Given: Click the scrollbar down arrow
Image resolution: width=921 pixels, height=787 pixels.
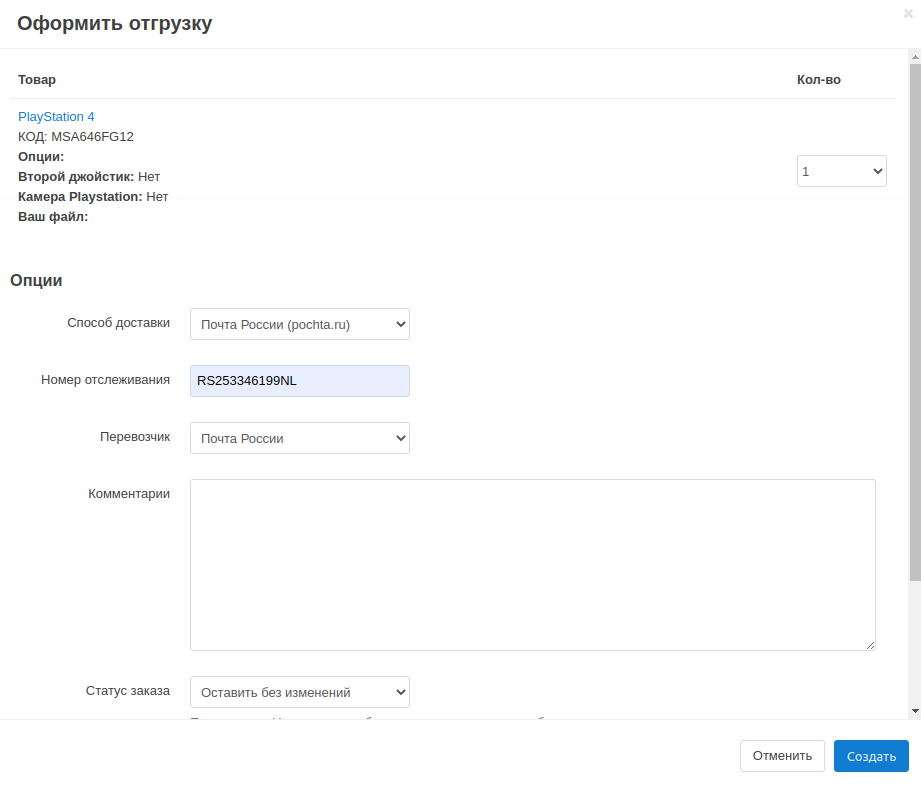Looking at the screenshot, I should click(x=915, y=711).
